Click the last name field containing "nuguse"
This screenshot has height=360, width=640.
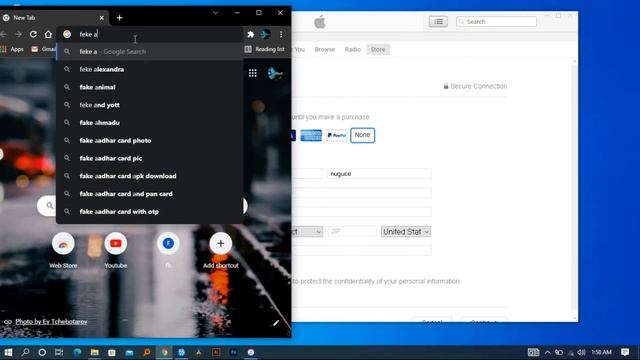379,174
